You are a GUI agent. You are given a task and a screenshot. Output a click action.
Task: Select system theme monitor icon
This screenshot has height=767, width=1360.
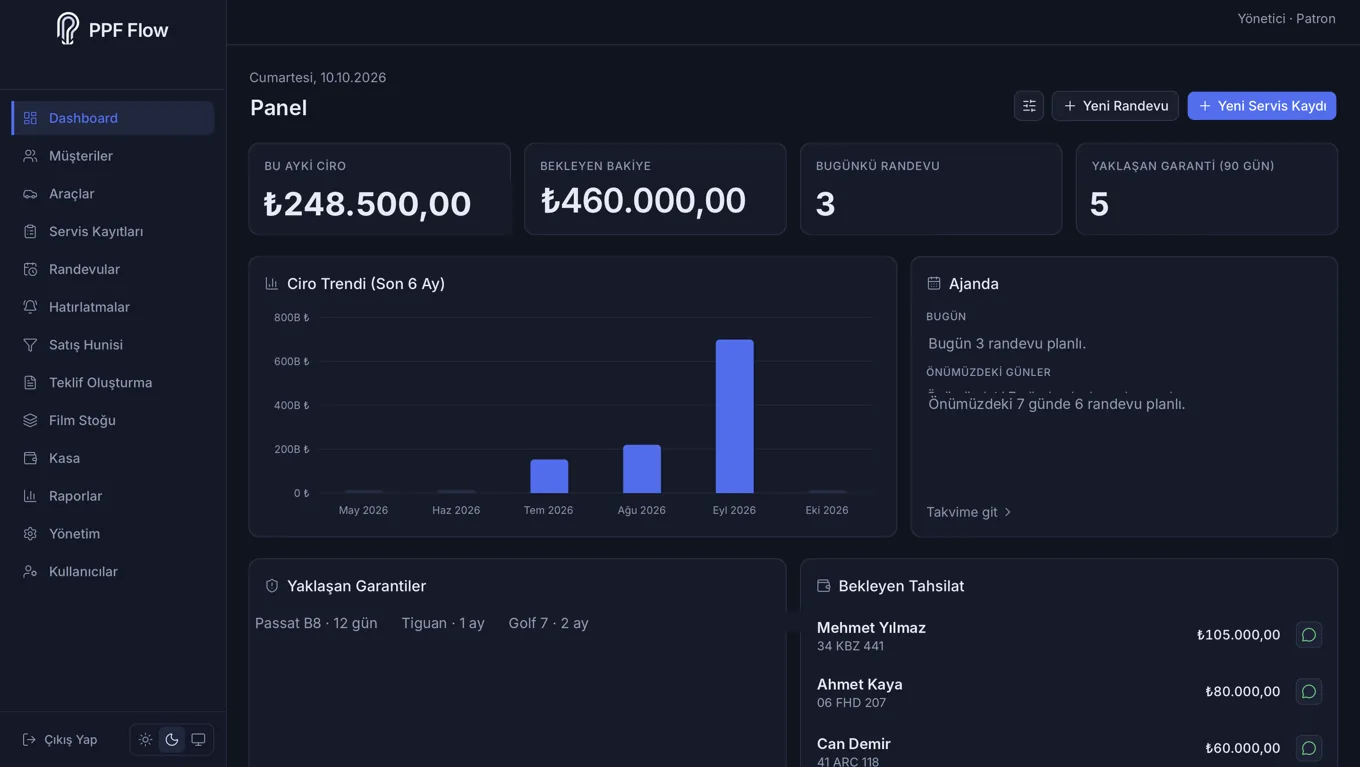[198, 740]
